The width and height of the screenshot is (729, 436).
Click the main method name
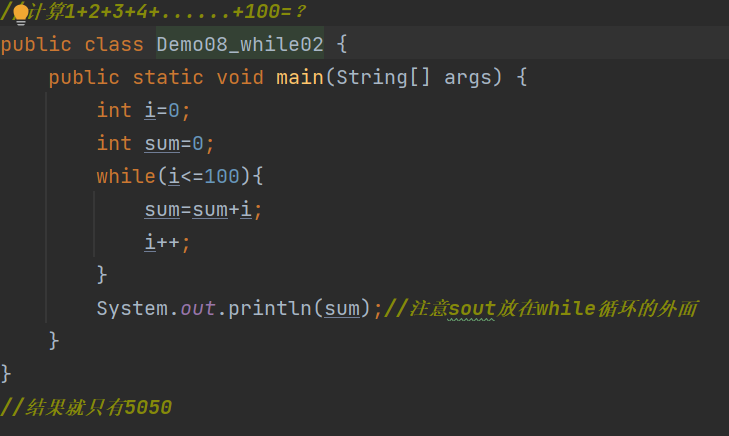click(300, 77)
